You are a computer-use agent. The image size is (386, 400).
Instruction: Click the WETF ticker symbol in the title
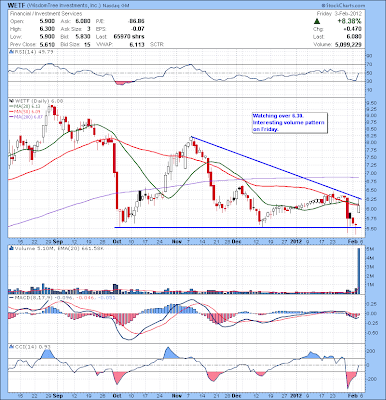15,6
